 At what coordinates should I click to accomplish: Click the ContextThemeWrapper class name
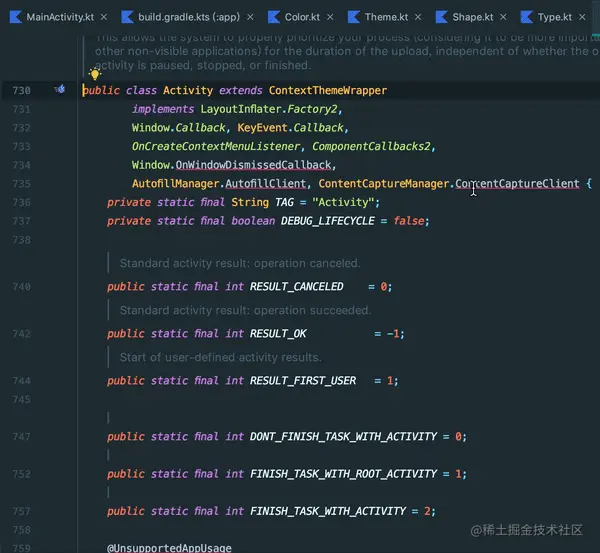(x=328, y=91)
